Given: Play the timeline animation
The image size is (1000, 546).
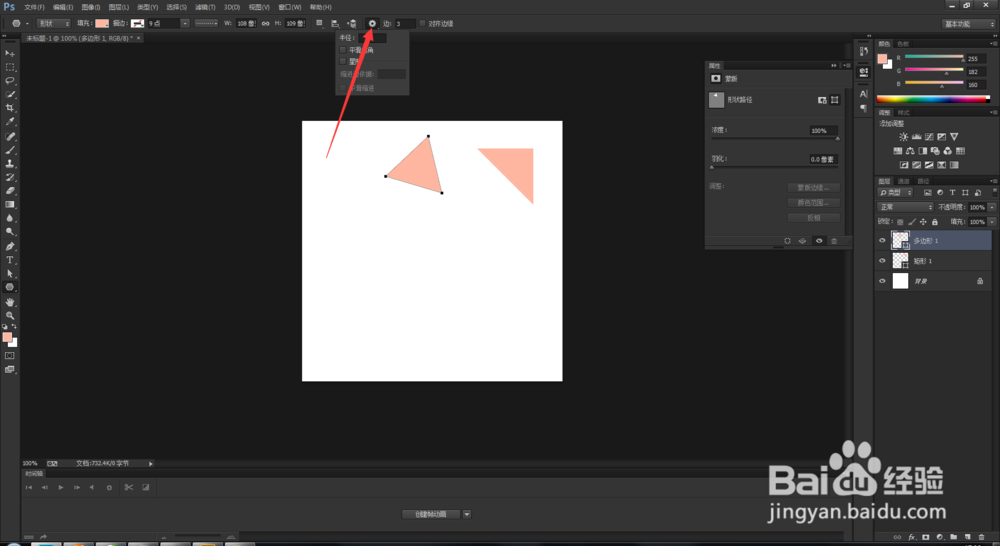Looking at the screenshot, I should point(61,487).
